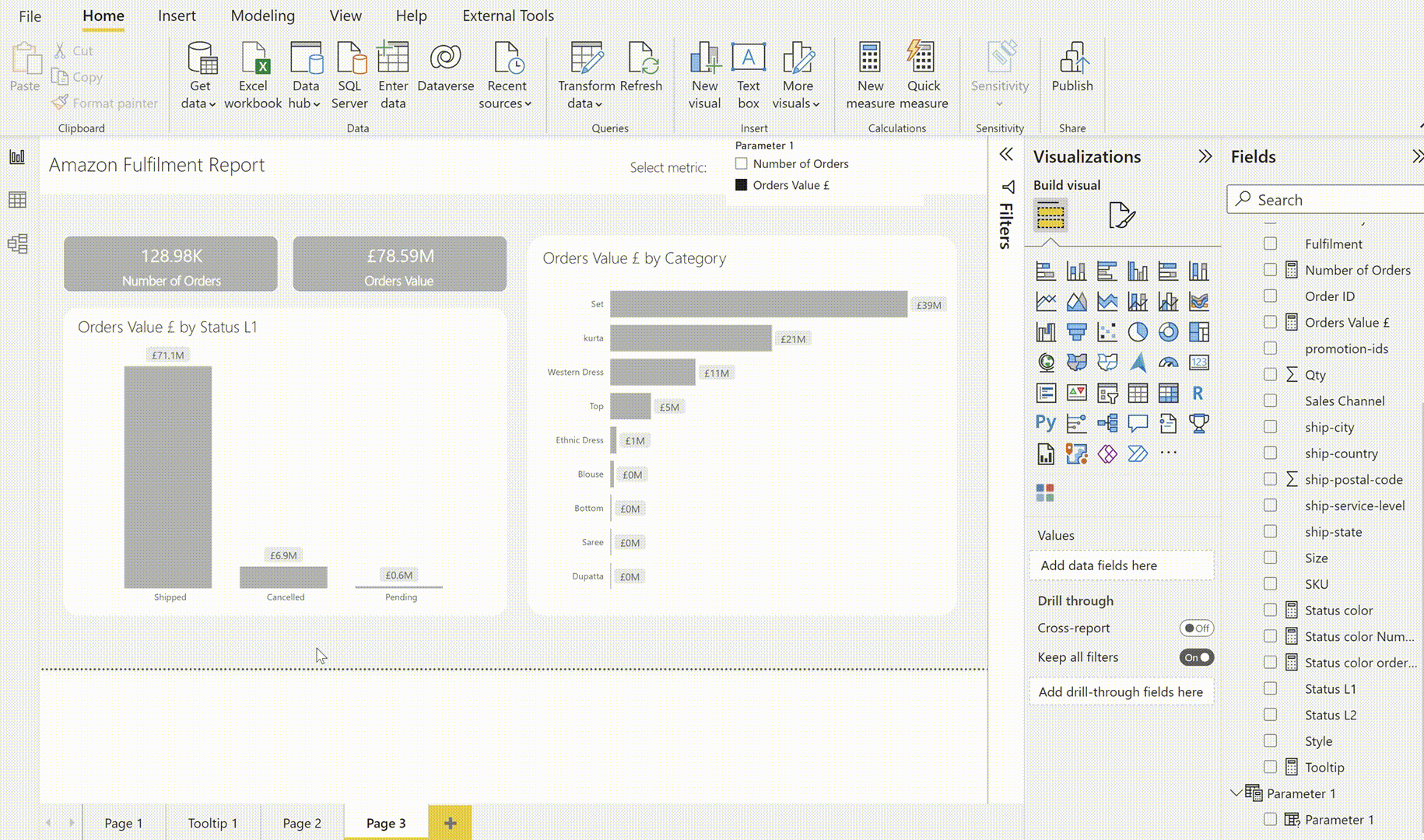
Task: Select the Pie chart visualization icon
Action: point(1138,332)
